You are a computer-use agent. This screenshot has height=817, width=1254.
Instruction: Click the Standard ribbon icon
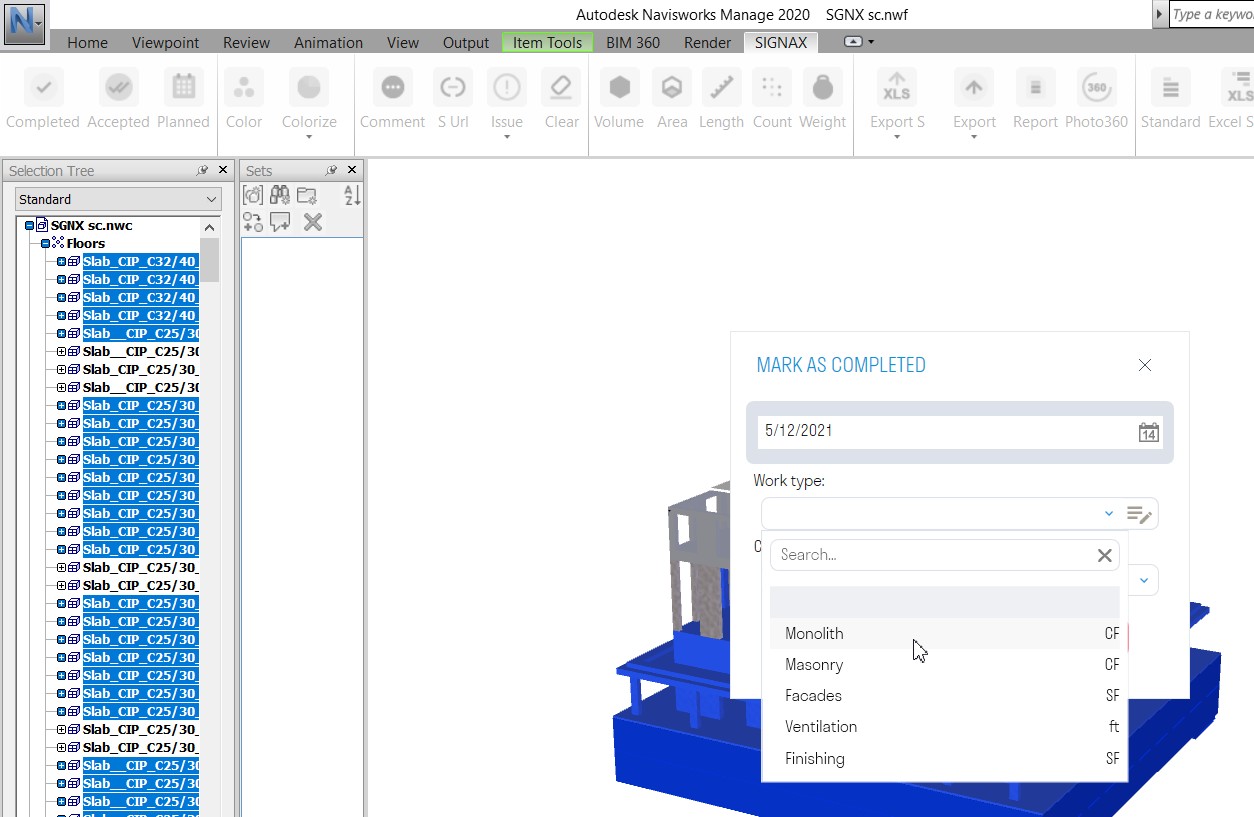(1170, 88)
